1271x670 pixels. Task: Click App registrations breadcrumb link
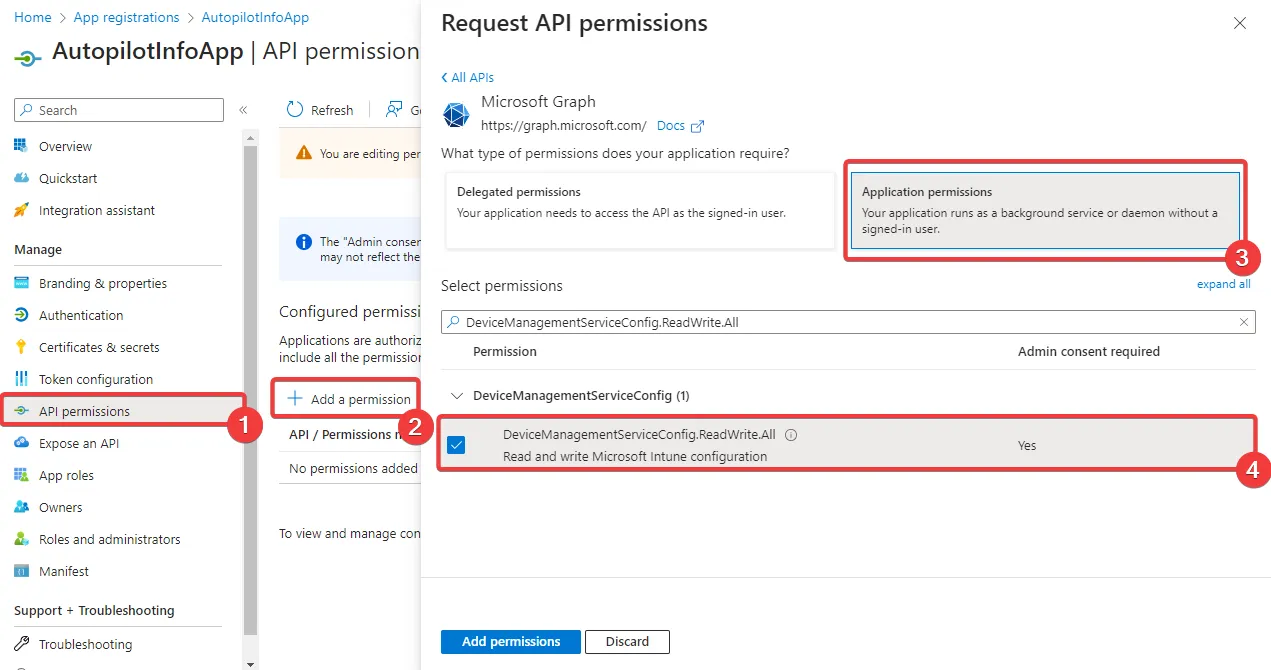pyautogui.click(x=126, y=17)
